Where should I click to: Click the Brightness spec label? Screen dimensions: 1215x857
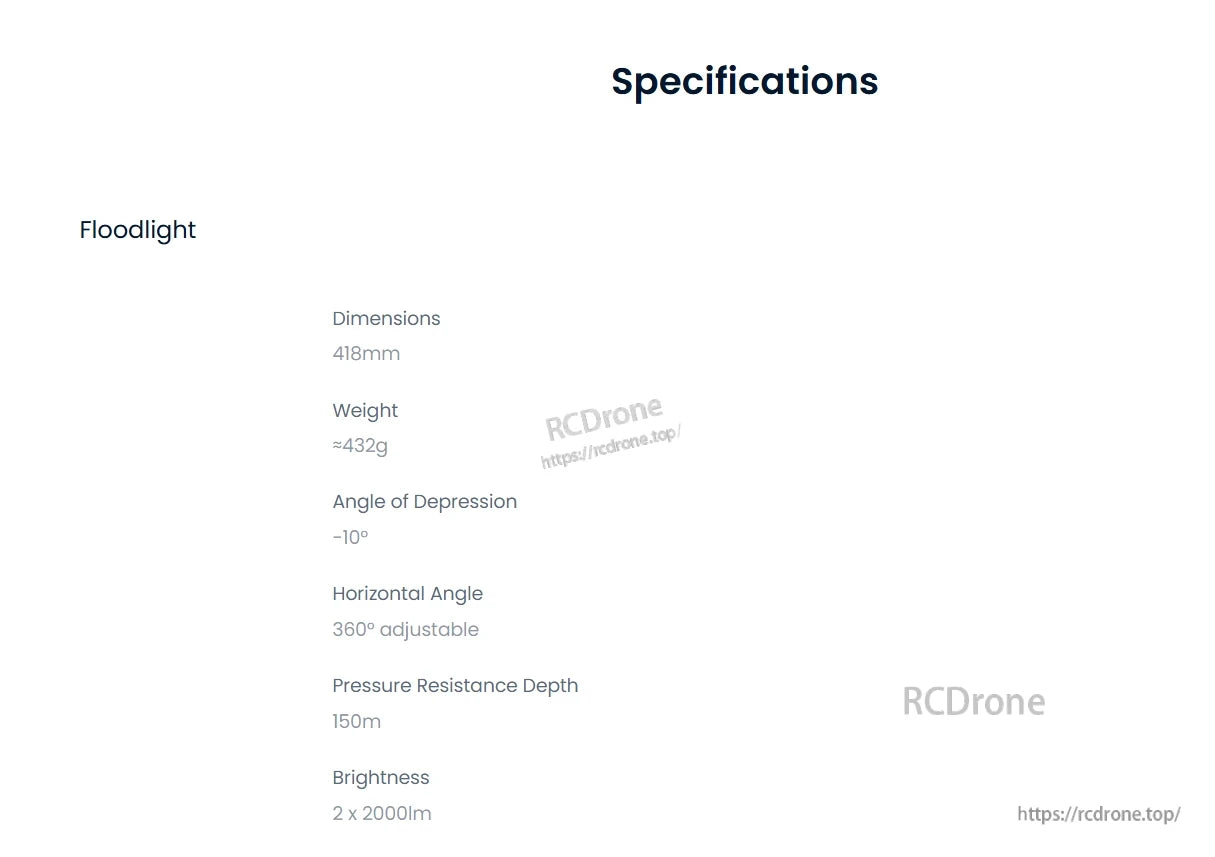381,778
